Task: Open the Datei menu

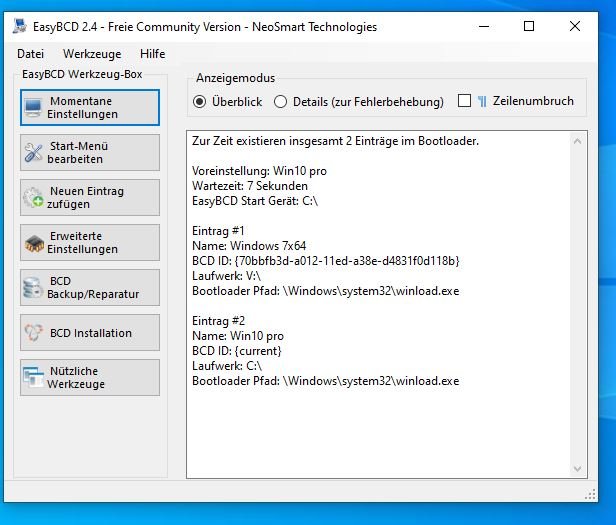Action: point(30,54)
